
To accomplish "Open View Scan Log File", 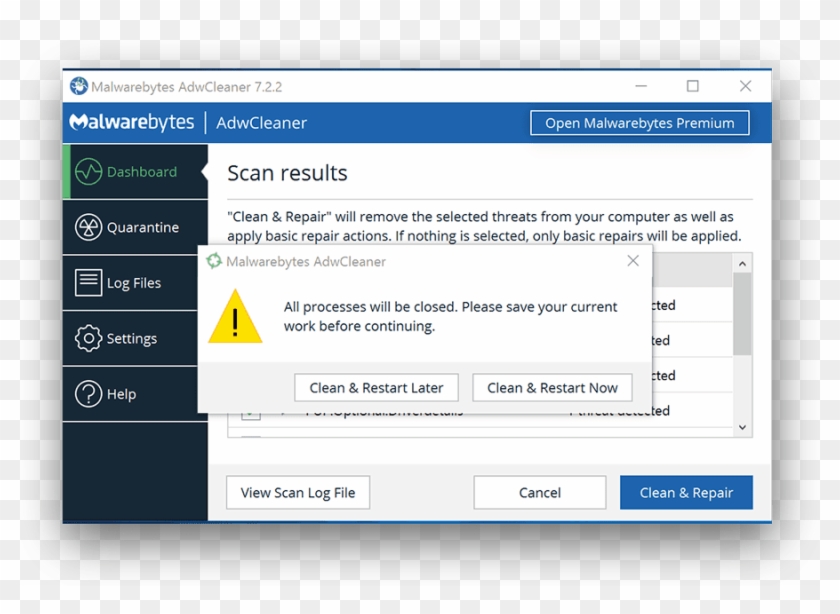I will coord(298,492).
